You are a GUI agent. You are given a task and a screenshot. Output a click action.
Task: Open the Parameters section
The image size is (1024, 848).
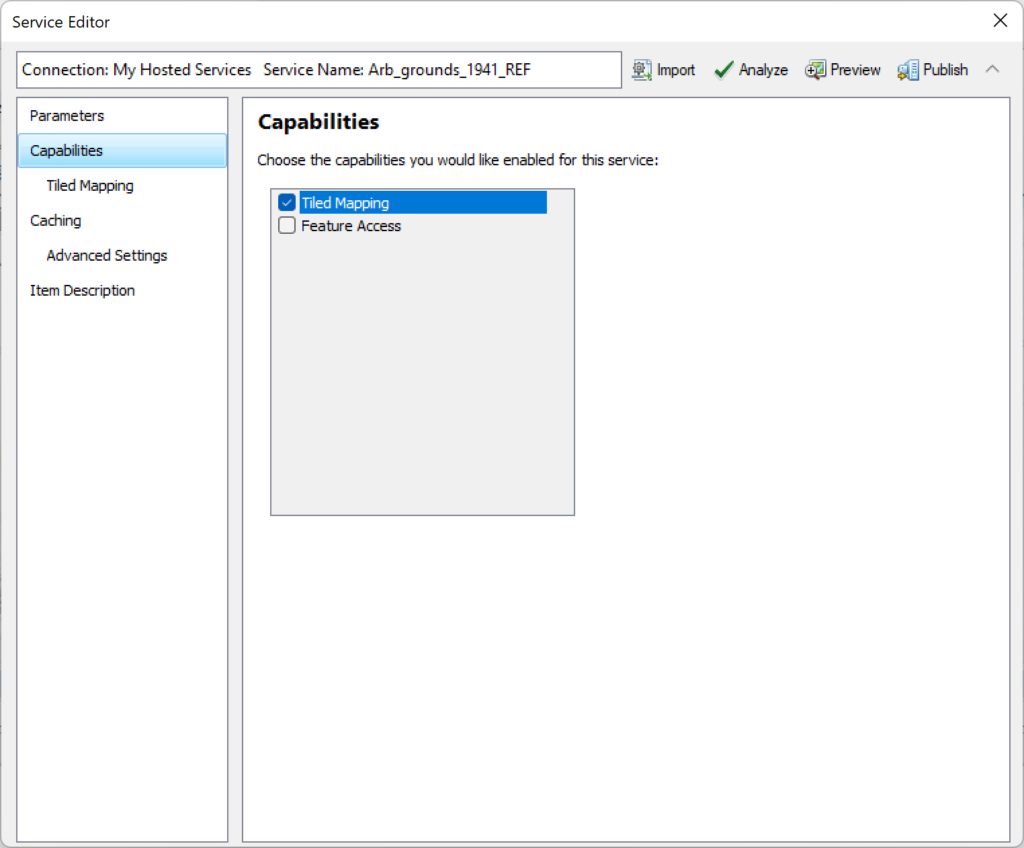[67, 116]
